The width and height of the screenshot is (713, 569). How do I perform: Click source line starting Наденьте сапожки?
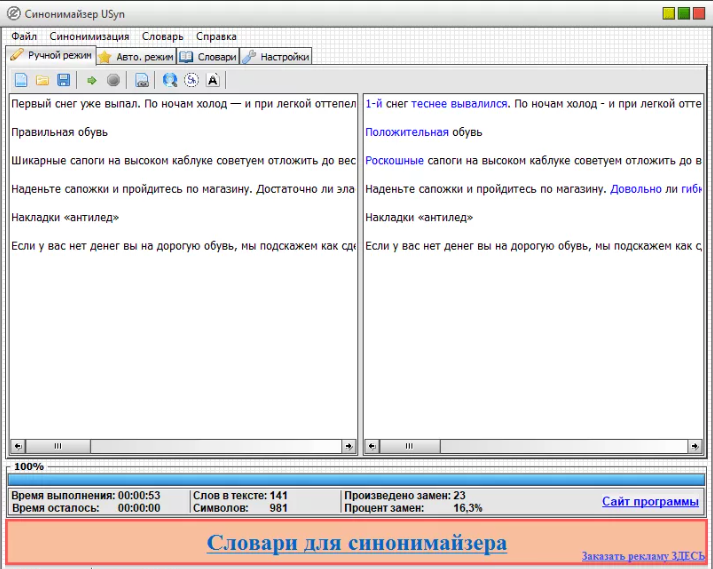(x=183, y=189)
